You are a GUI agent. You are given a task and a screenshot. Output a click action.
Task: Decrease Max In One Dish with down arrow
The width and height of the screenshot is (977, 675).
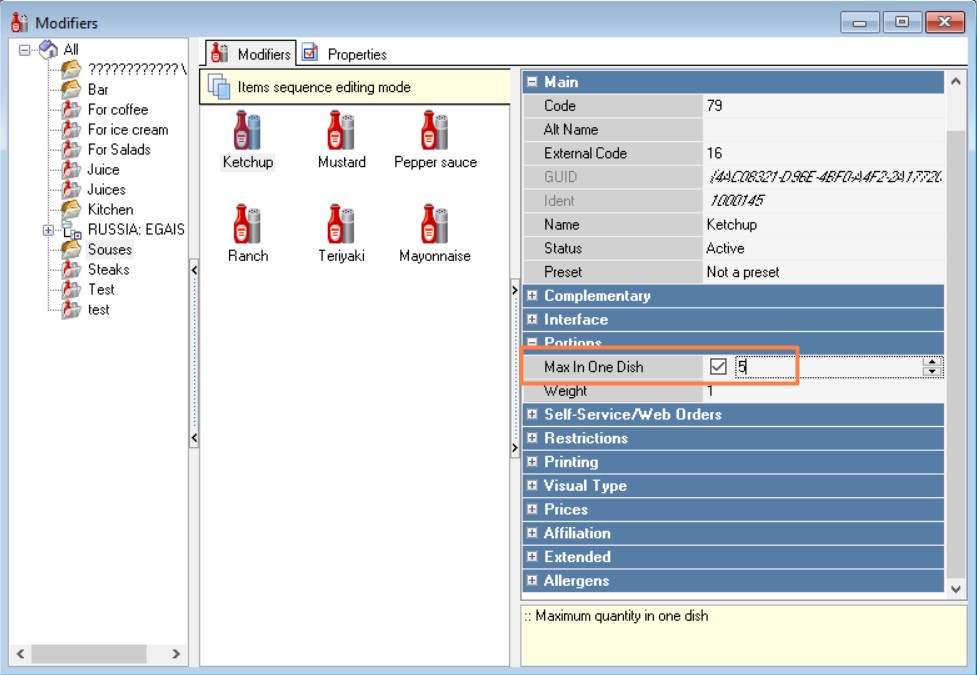pyautogui.click(x=932, y=371)
